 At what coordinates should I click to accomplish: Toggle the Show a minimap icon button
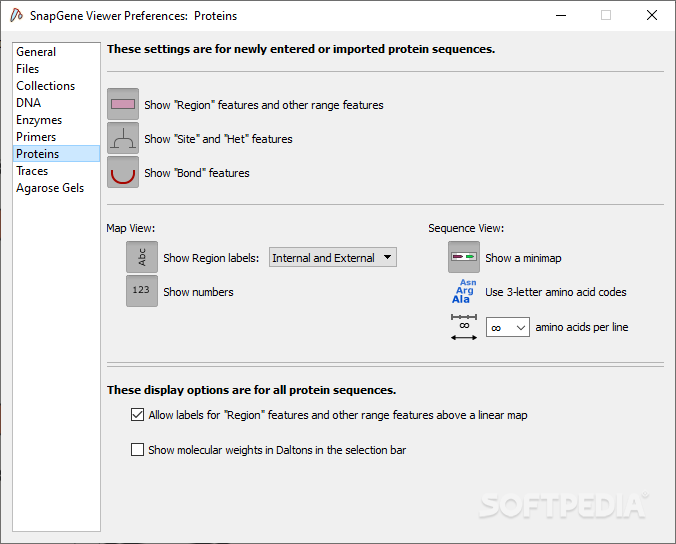pos(464,257)
